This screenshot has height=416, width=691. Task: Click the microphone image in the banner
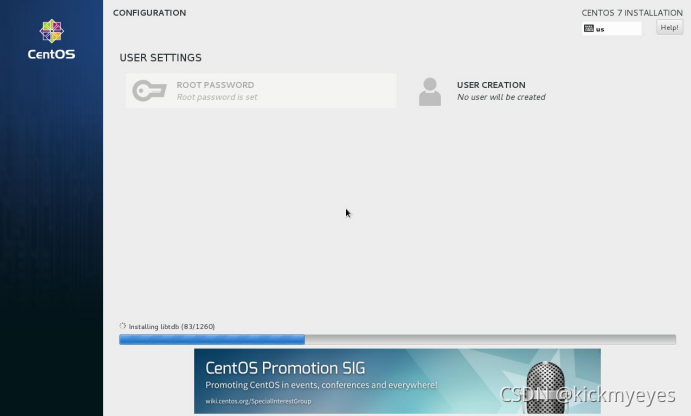coord(545,387)
